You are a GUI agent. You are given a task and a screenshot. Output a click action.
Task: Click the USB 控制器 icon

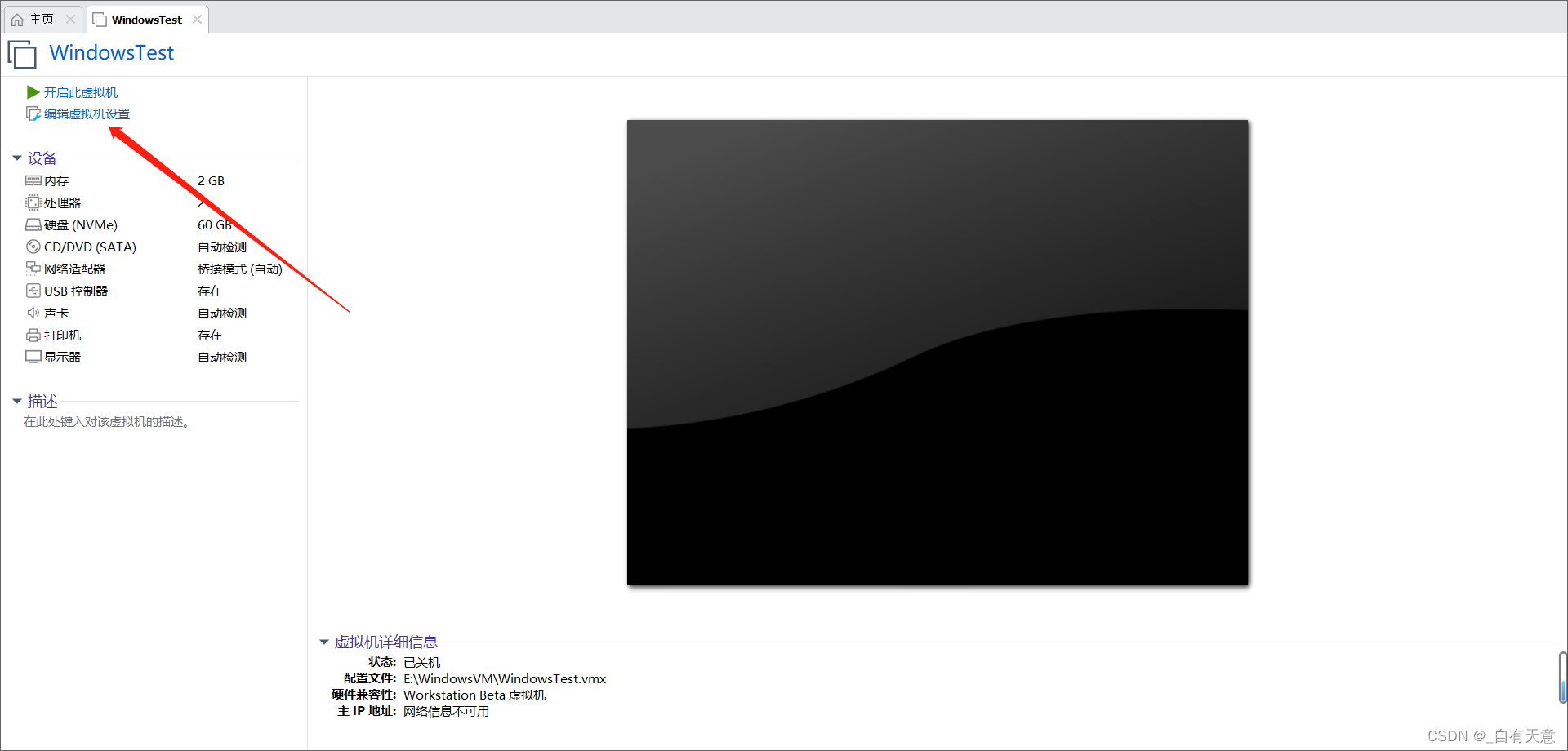(33, 291)
